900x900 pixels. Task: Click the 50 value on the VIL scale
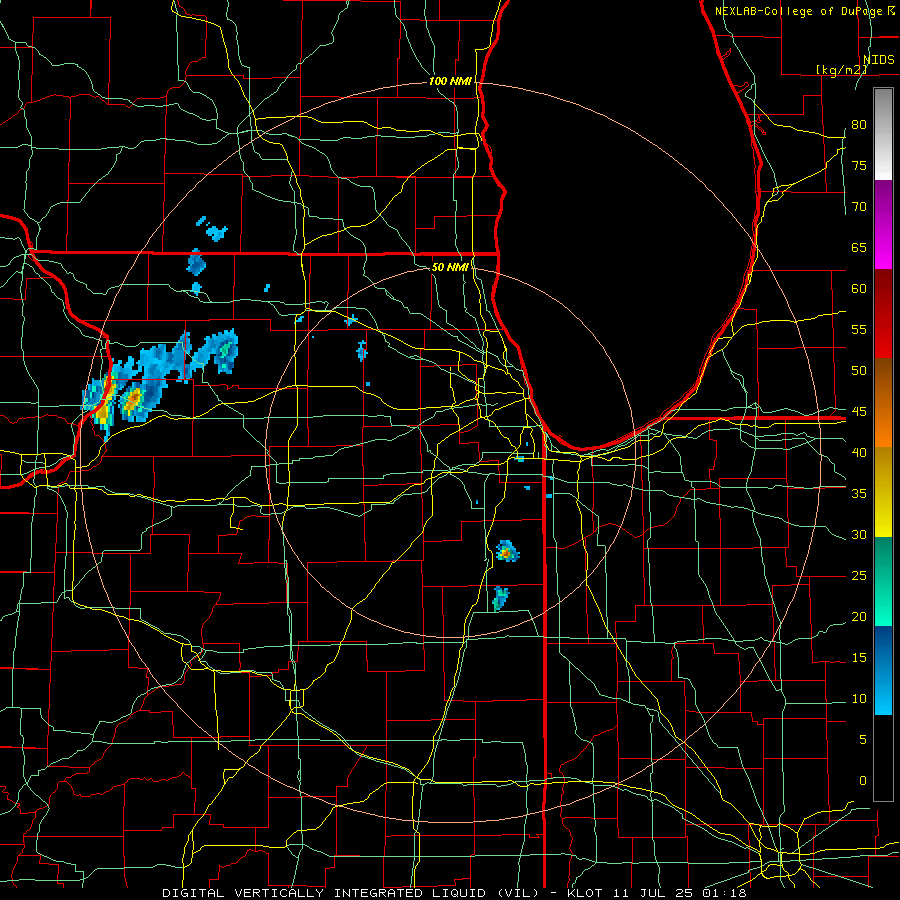(x=859, y=370)
